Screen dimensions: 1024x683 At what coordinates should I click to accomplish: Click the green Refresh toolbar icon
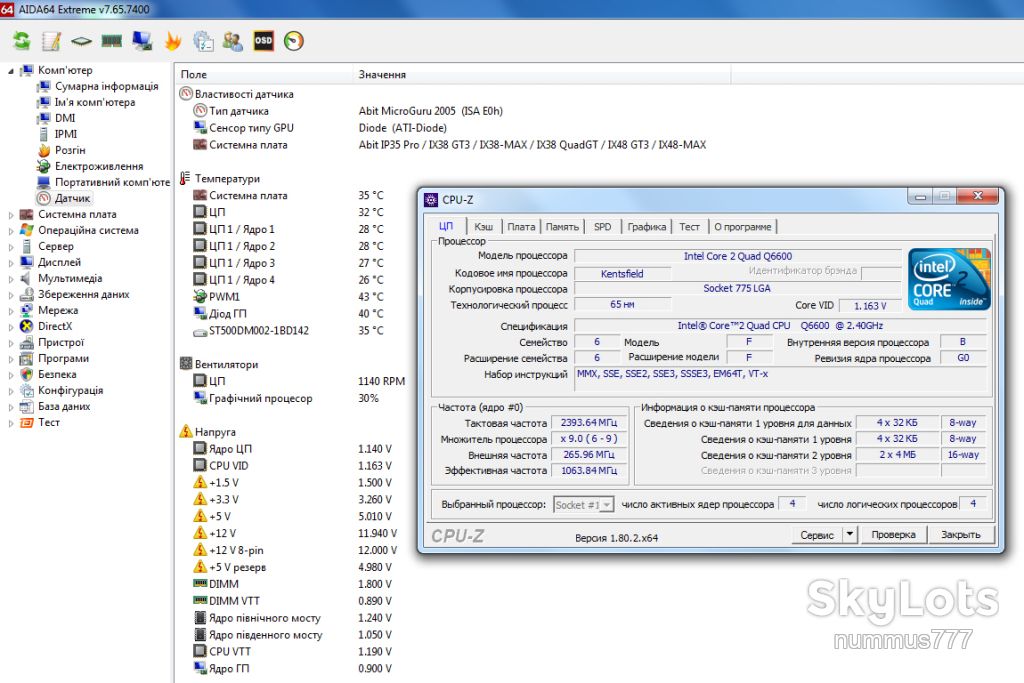pos(22,41)
